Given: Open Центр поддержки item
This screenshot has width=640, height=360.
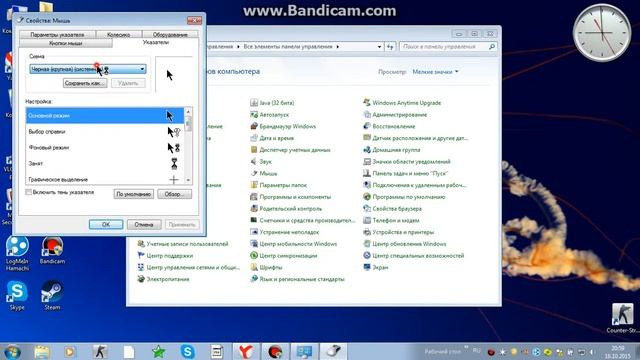Looking at the screenshot, I should 165,256.
